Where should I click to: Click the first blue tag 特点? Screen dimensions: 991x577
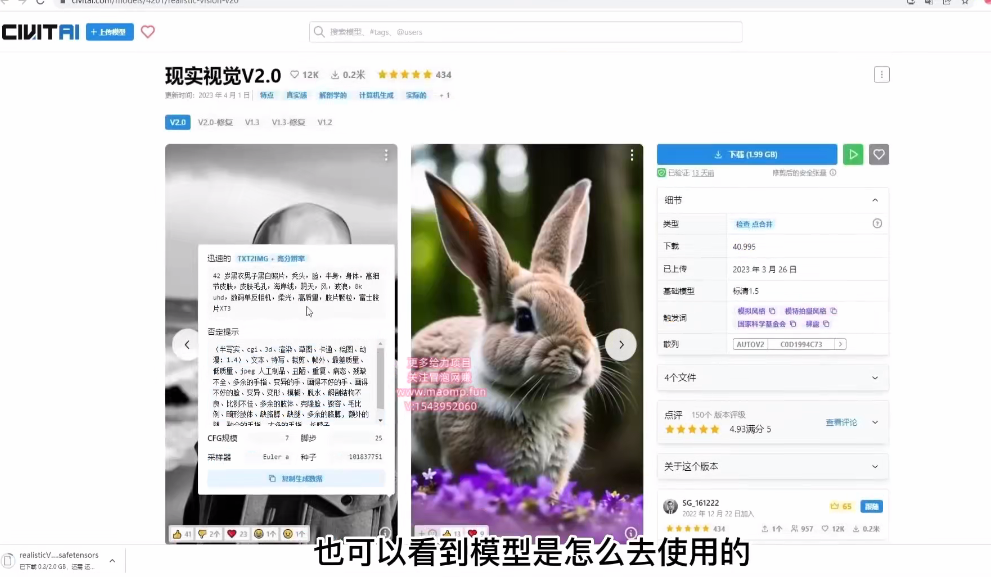pos(267,95)
